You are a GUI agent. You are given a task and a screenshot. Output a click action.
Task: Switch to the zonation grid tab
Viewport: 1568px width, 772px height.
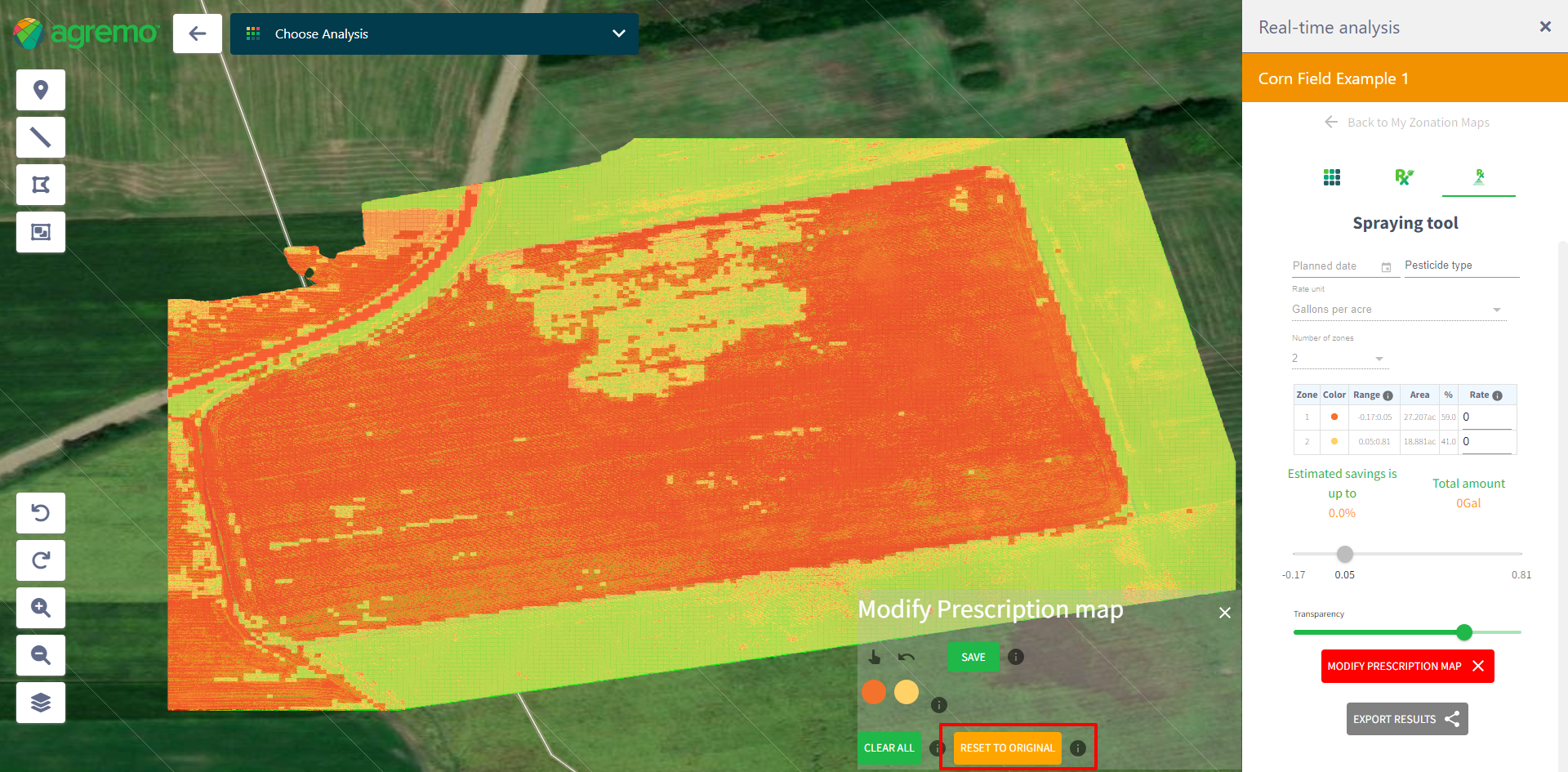[1332, 177]
